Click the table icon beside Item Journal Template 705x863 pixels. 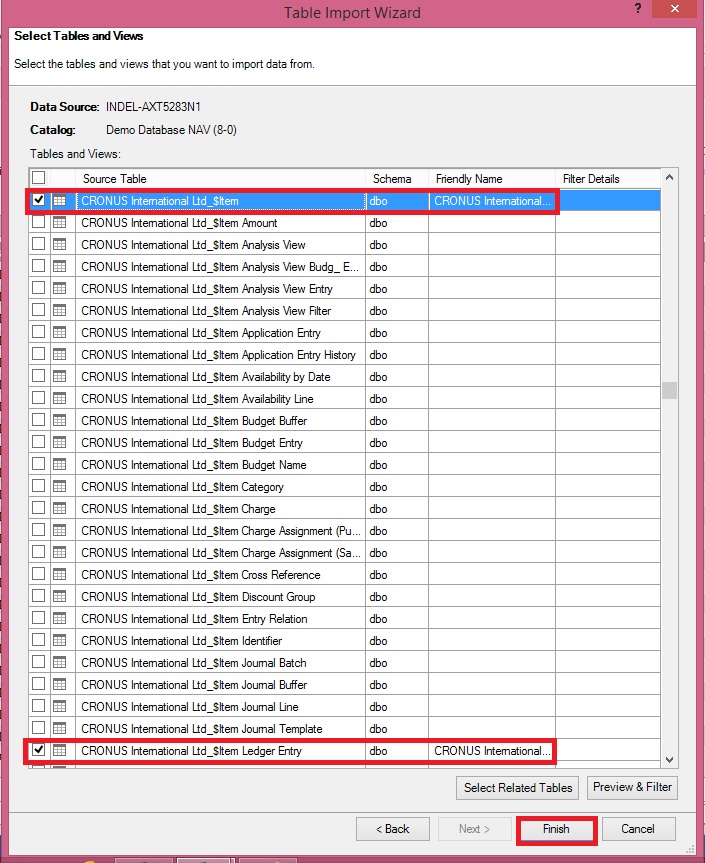coord(59,729)
